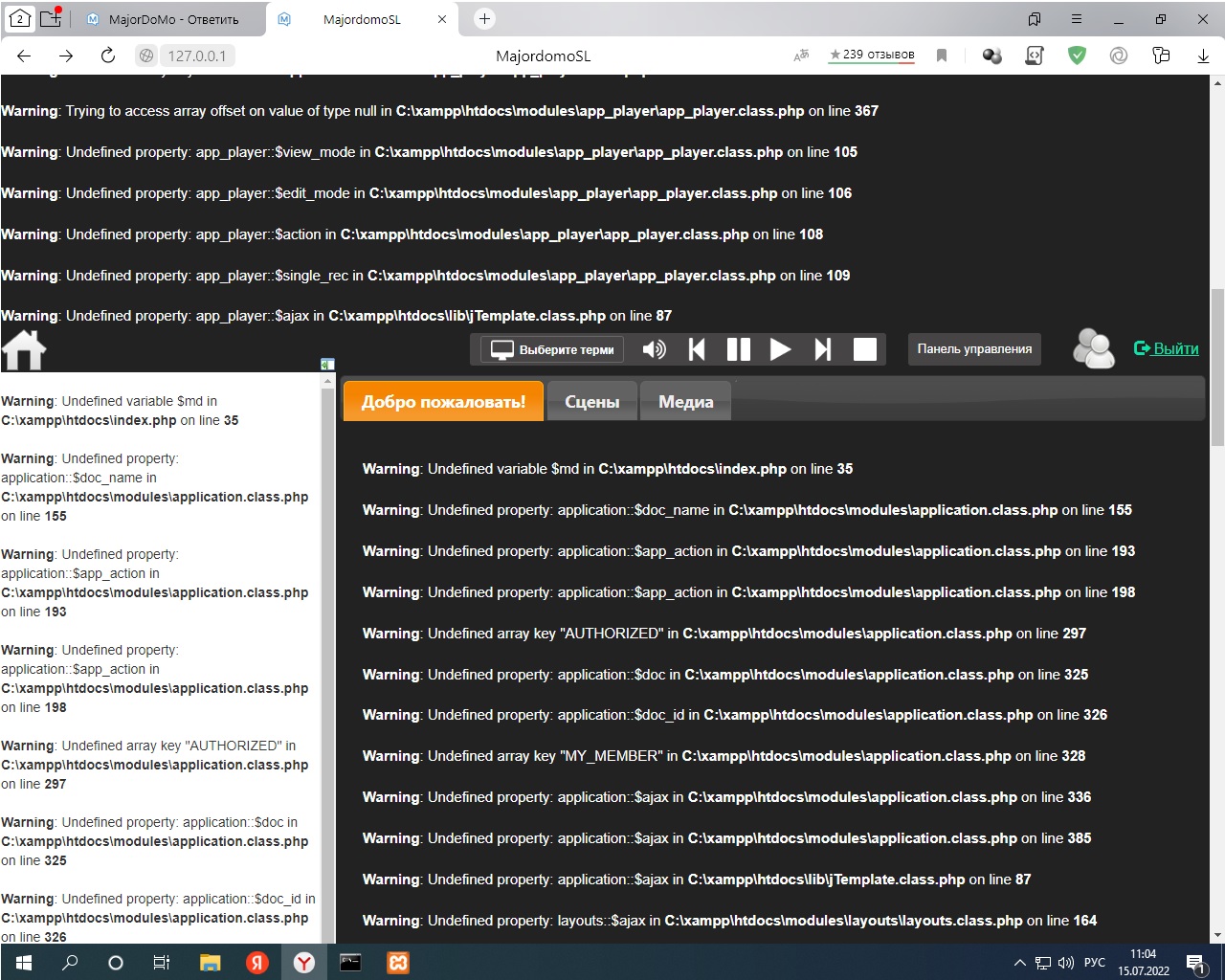Bookmark this page with the bookmark icon
The width and height of the screenshot is (1225, 980).
click(942, 56)
